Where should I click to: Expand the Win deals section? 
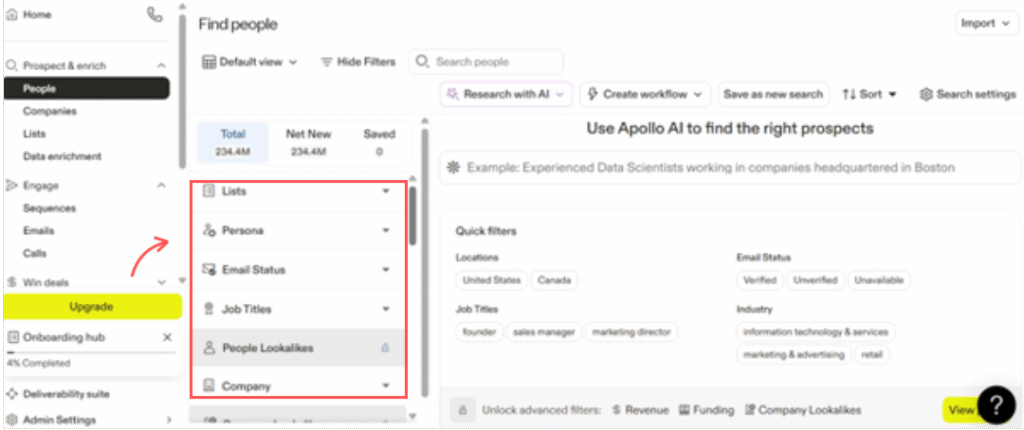coord(161,282)
